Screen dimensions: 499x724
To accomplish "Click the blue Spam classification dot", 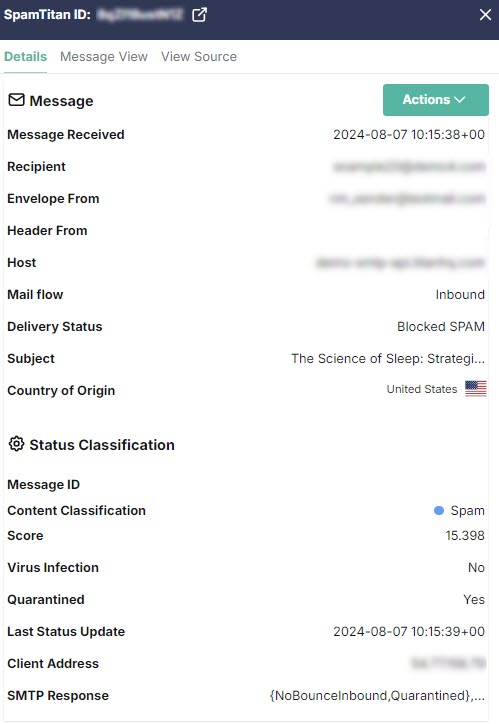I will click(439, 510).
